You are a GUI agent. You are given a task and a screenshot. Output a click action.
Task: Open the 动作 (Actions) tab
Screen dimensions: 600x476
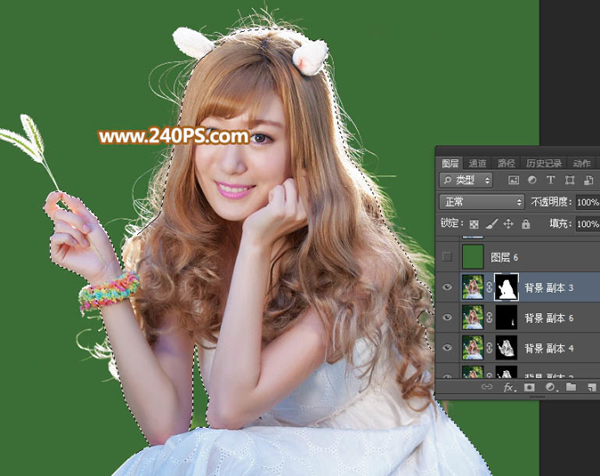tap(582, 163)
